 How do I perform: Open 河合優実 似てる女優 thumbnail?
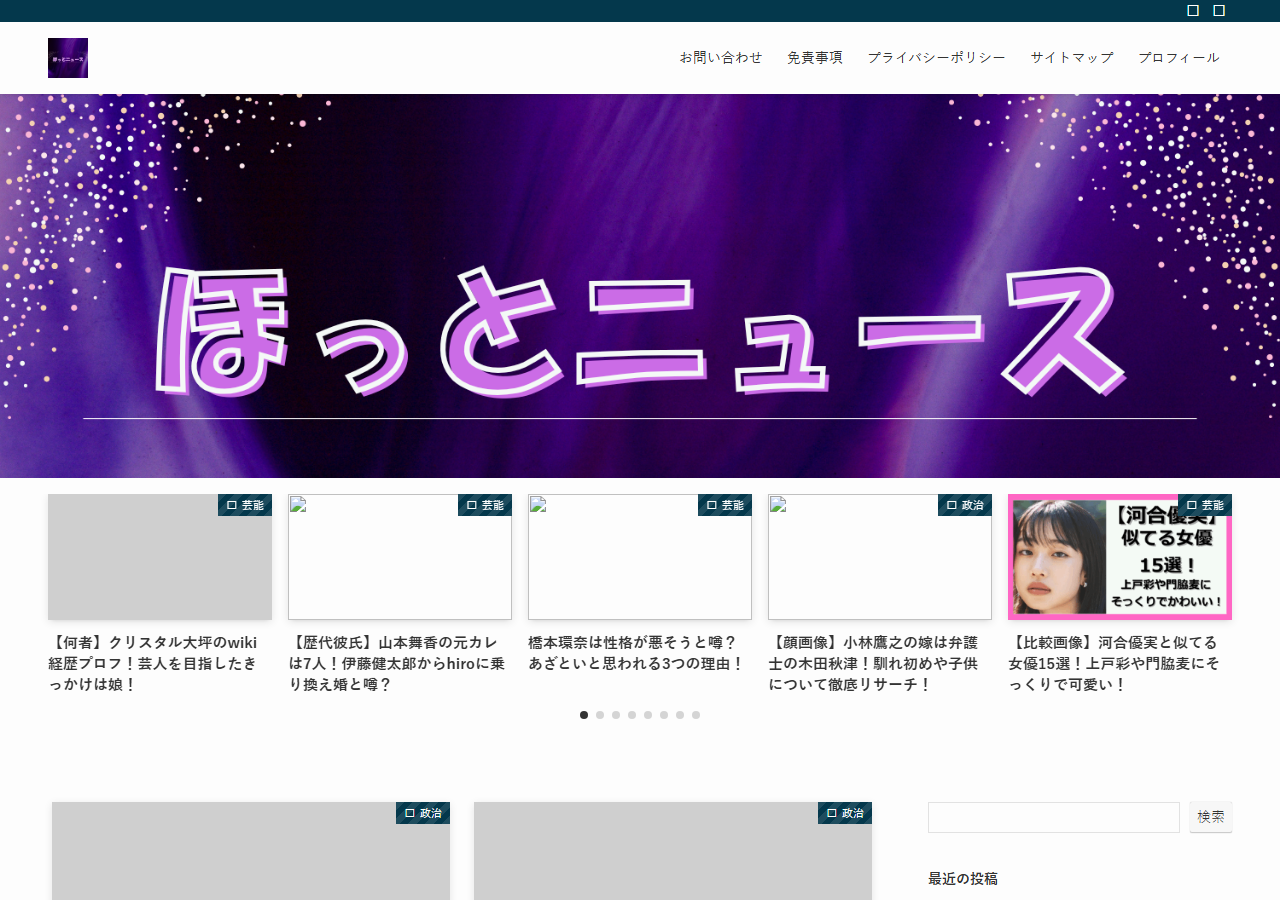[1120, 557]
